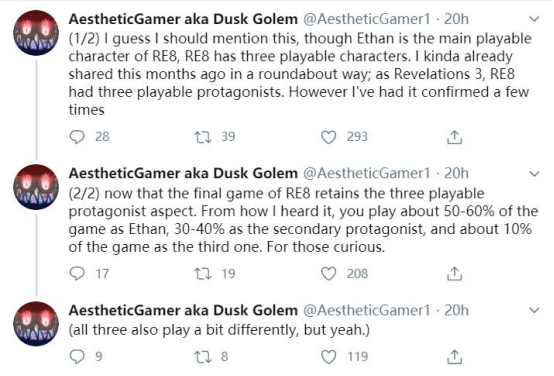The height and width of the screenshot is (376, 554).
Task: Open the profile avatar of the (2/2) tweet
Action: pyautogui.click(x=36, y=187)
